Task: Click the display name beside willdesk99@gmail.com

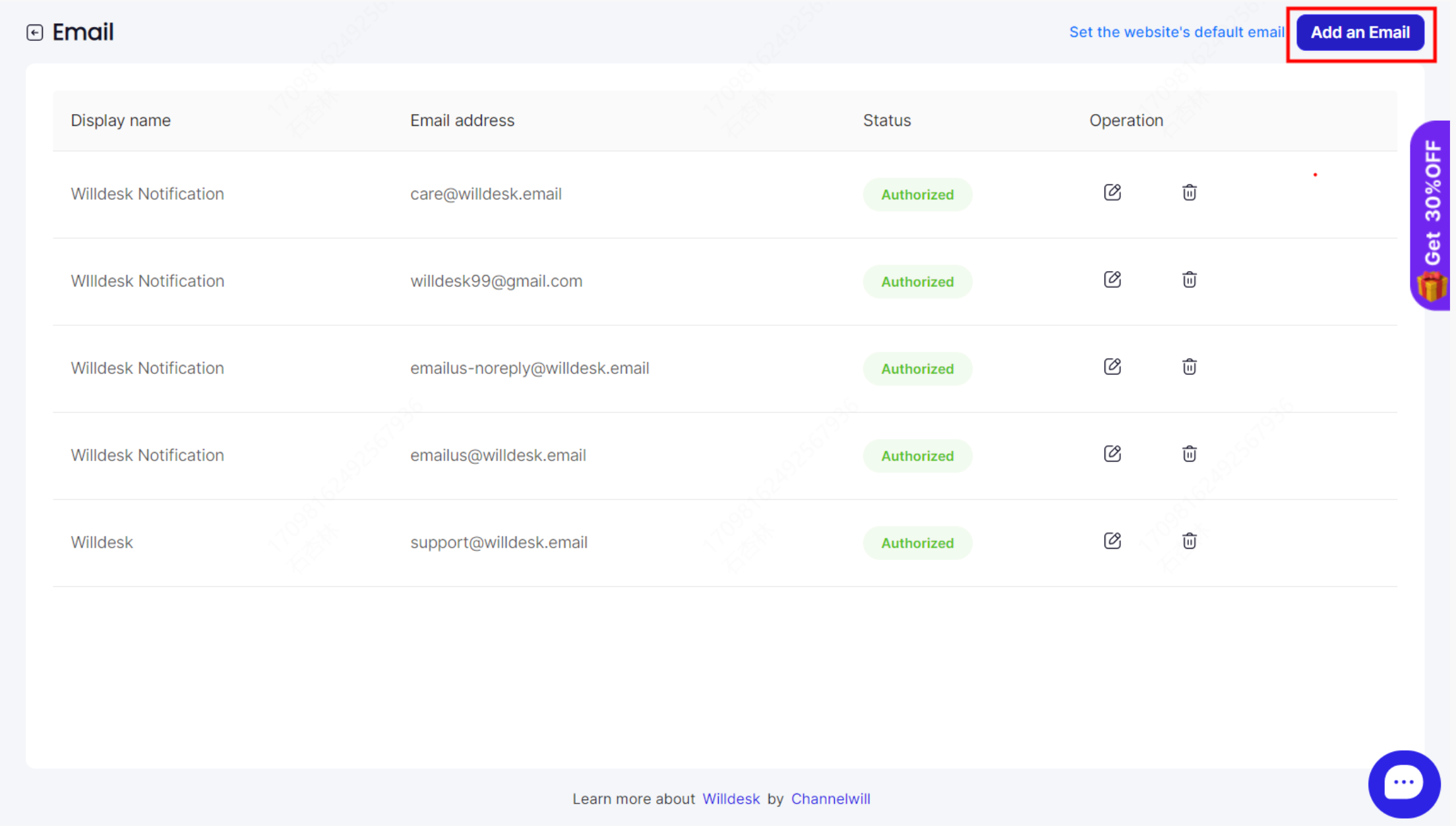Action: 147,281
